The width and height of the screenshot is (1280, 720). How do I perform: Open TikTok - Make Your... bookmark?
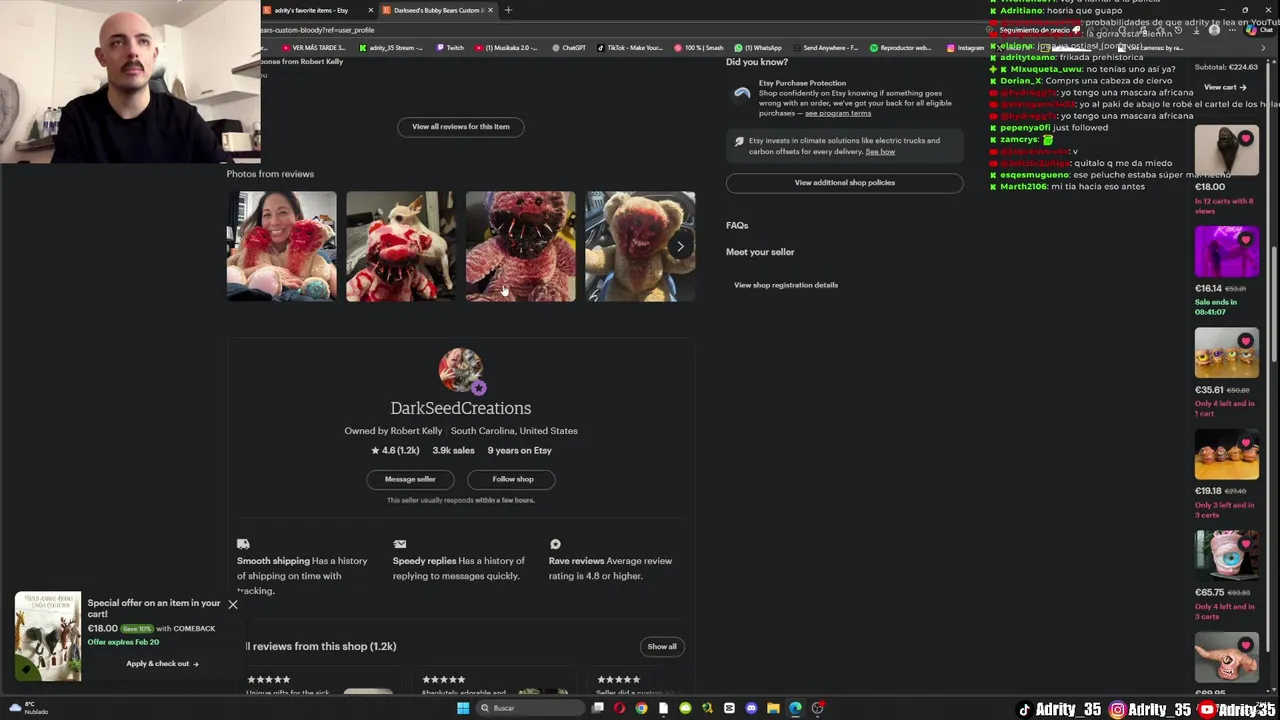tap(630, 47)
